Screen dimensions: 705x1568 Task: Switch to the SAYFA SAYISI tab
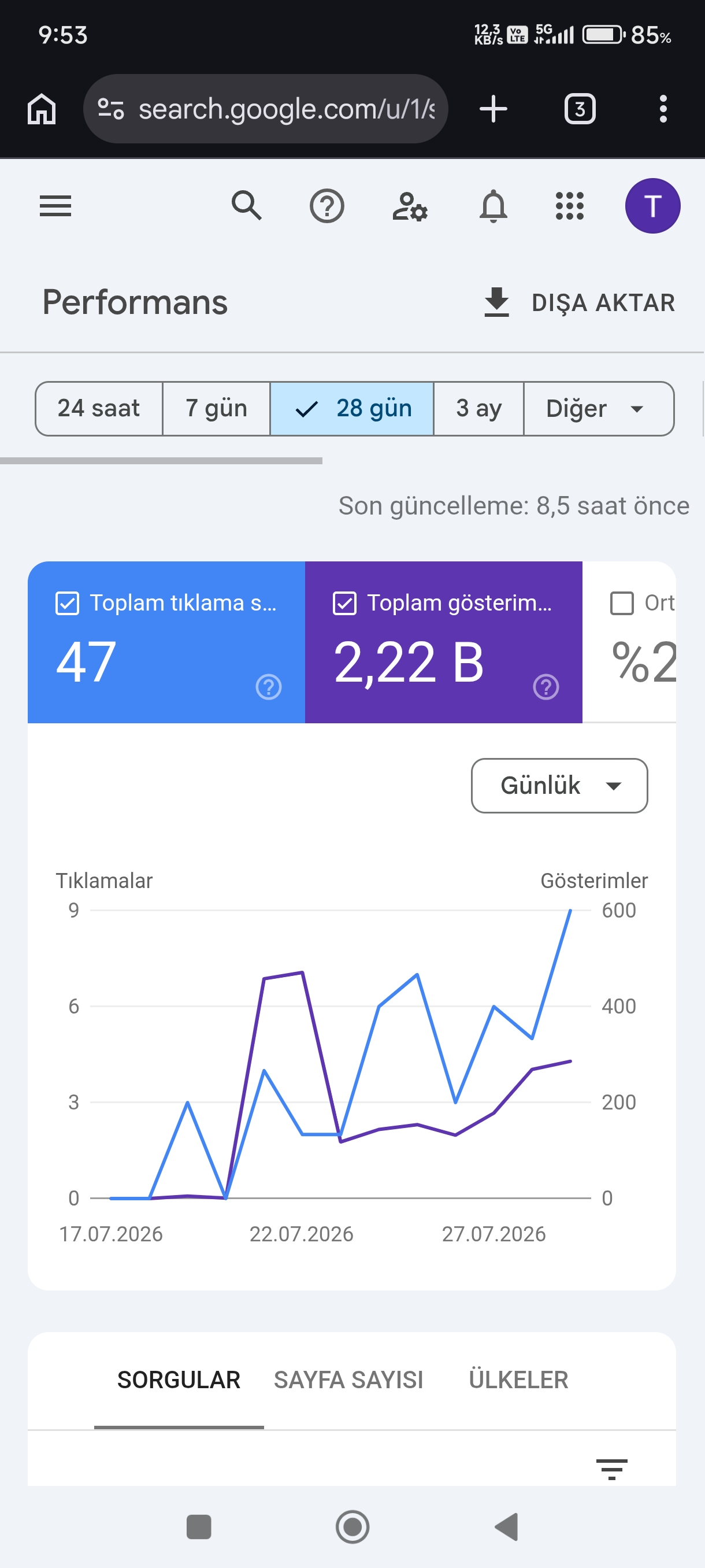[348, 1380]
